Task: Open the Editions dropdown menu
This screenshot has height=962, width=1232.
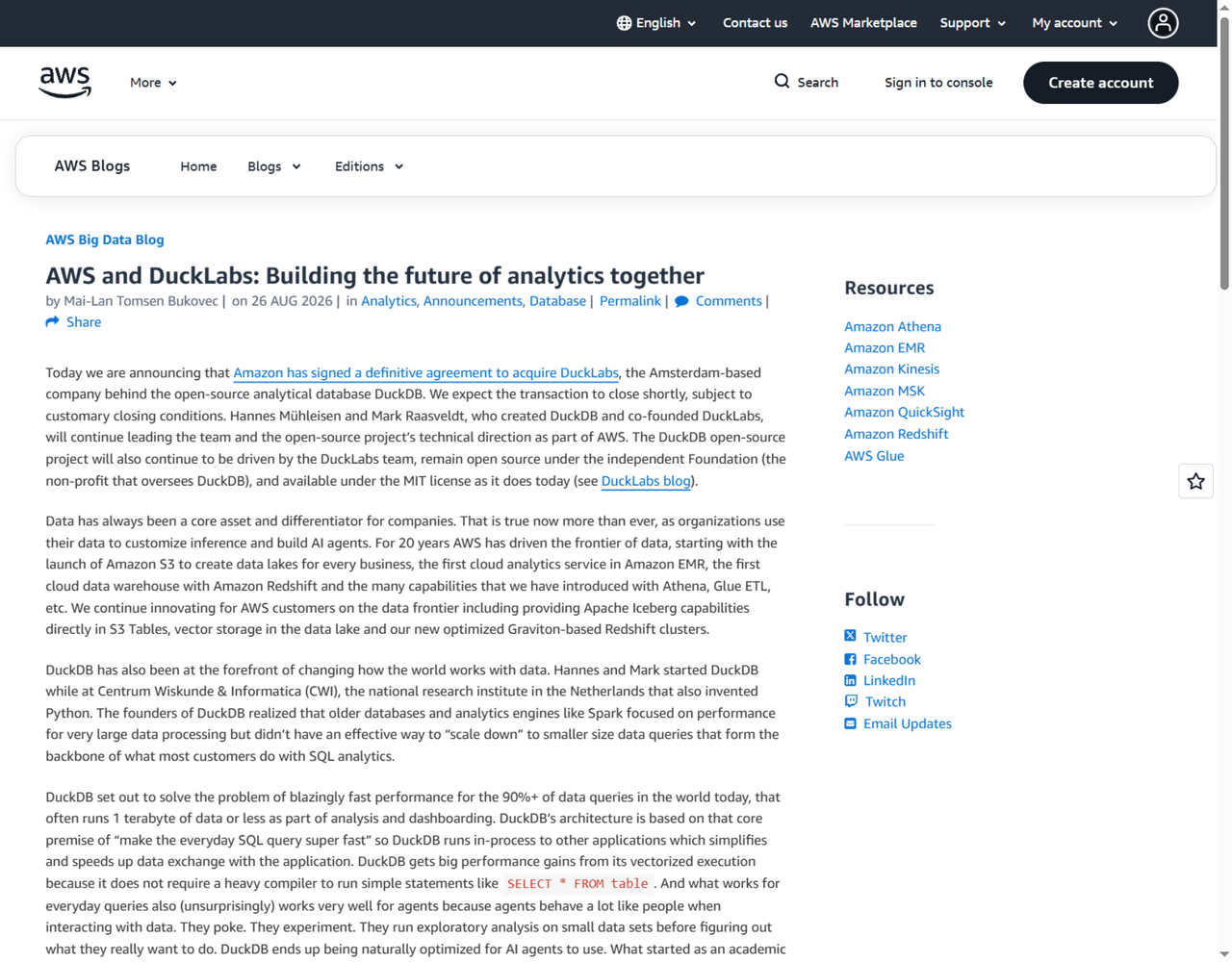Action: [370, 166]
